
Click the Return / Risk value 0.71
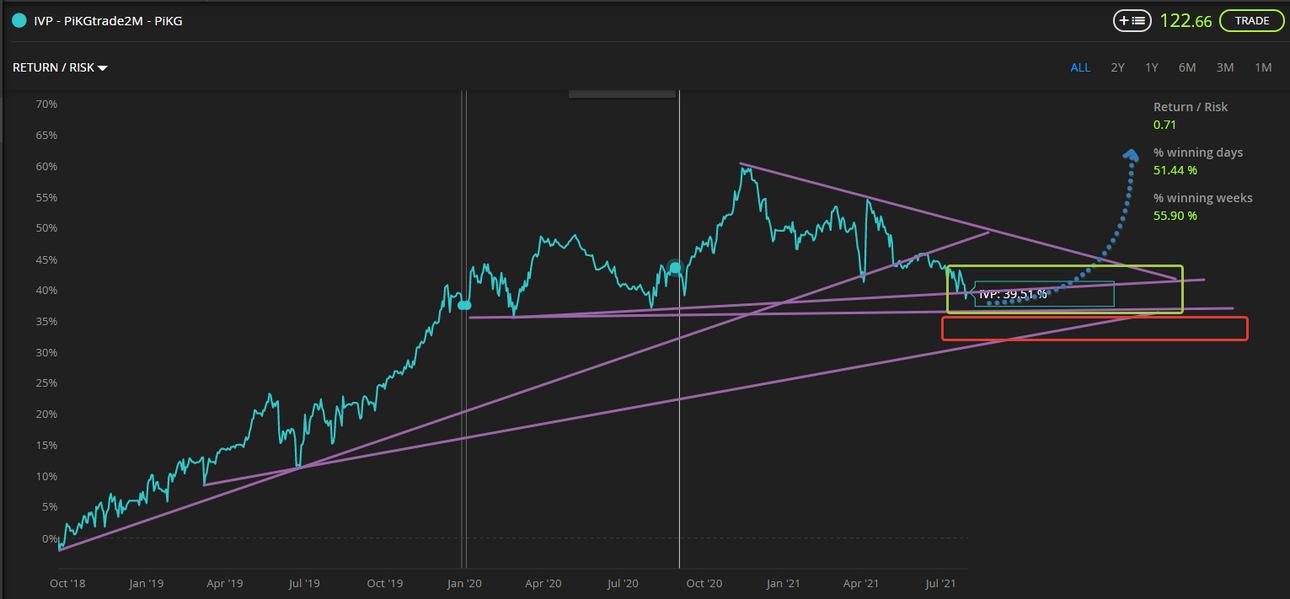coord(1164,124)
